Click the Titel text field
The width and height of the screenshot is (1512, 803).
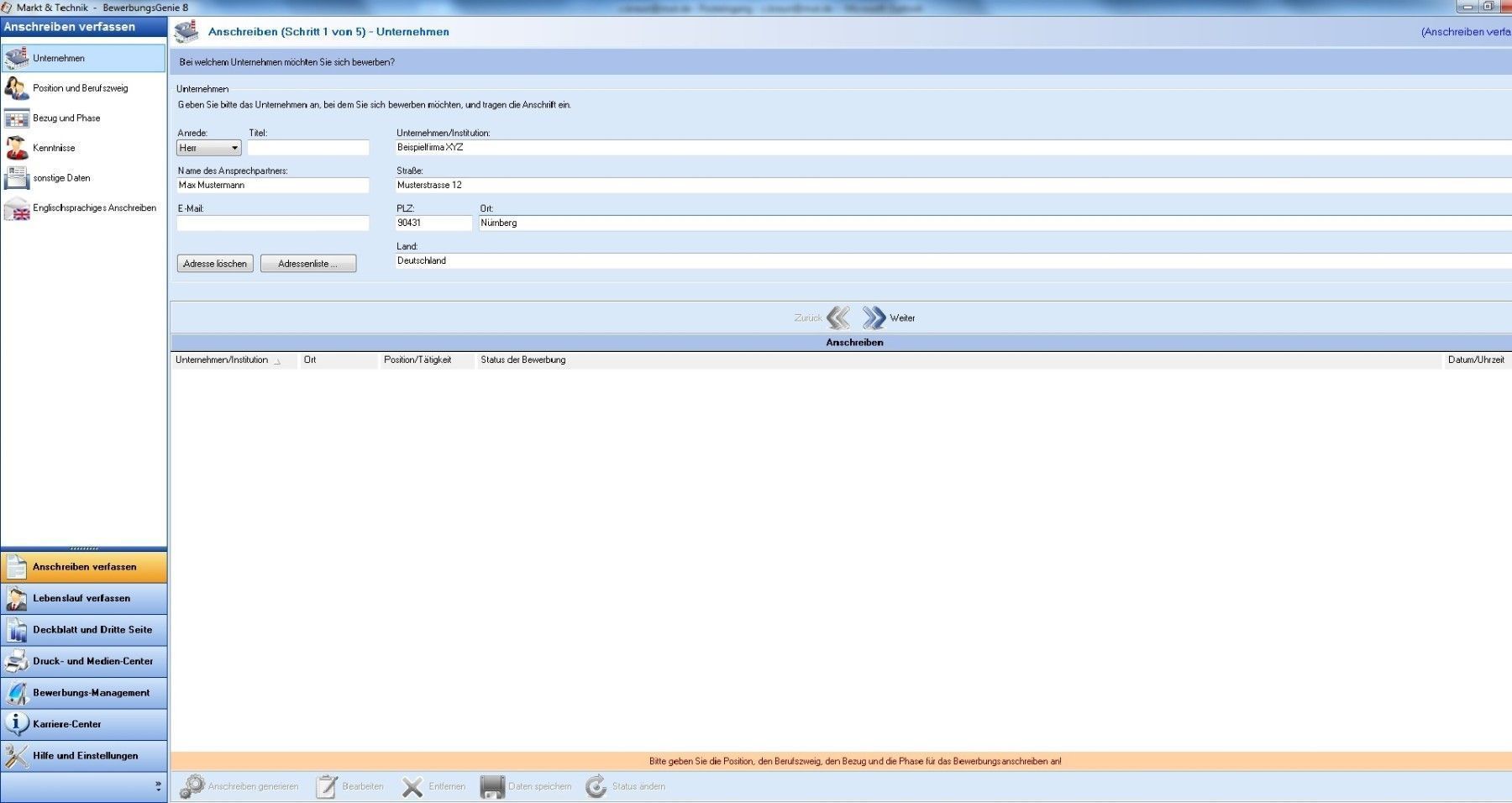point(307,148)
